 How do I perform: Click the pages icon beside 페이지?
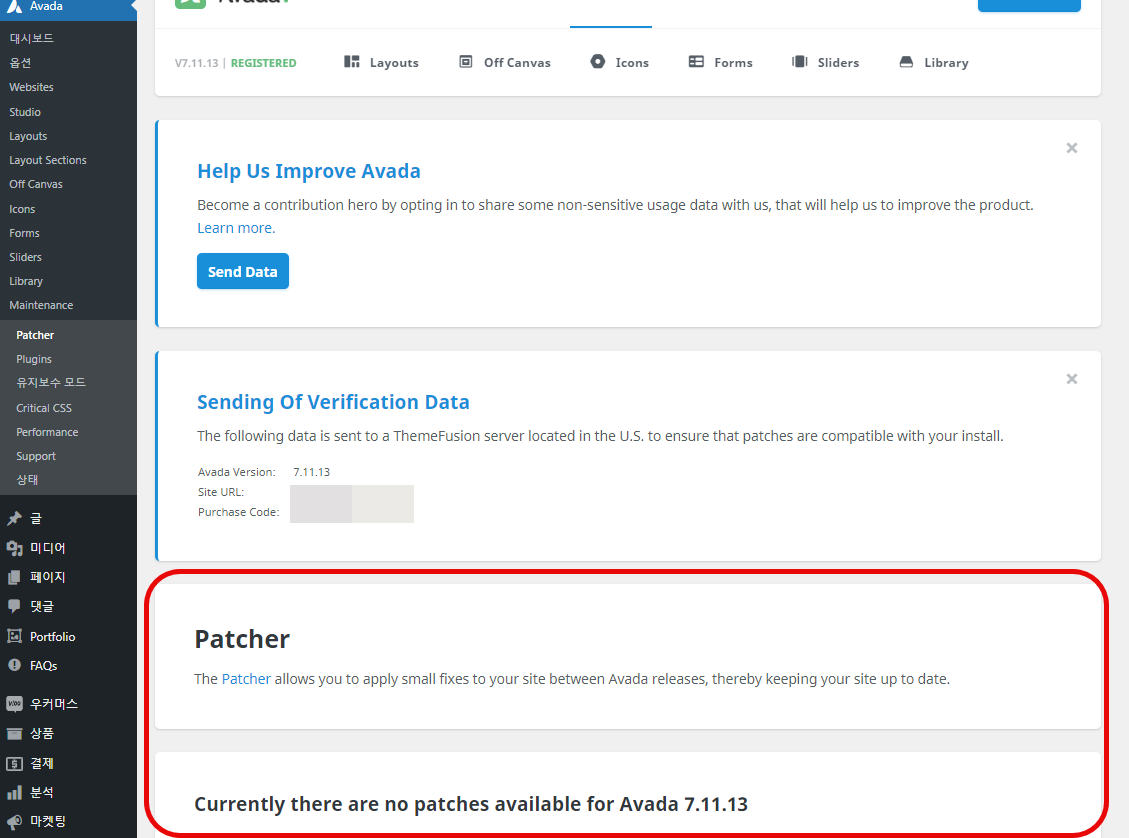(x=14, y=577)
